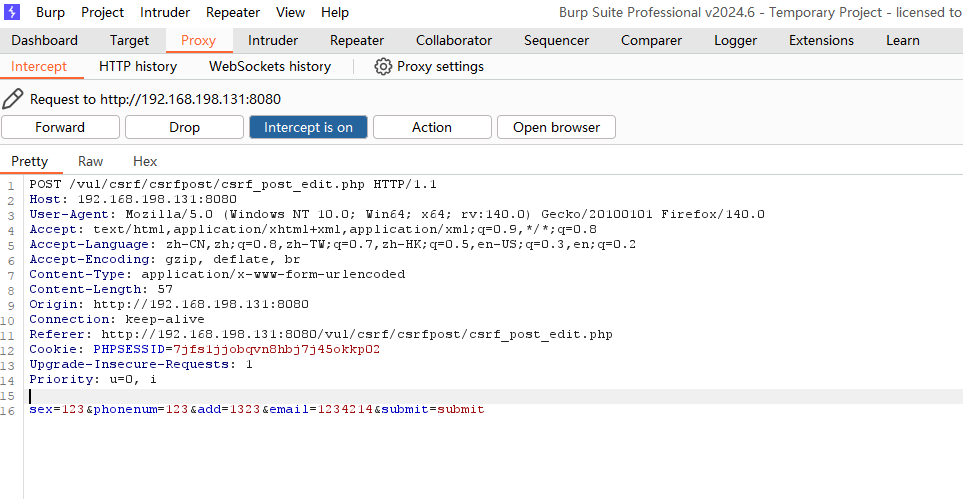This screenshot has width=963, height=499.
Task: Click the Request to http://192.168.198.131:8080 label
Action: (155, 100)
